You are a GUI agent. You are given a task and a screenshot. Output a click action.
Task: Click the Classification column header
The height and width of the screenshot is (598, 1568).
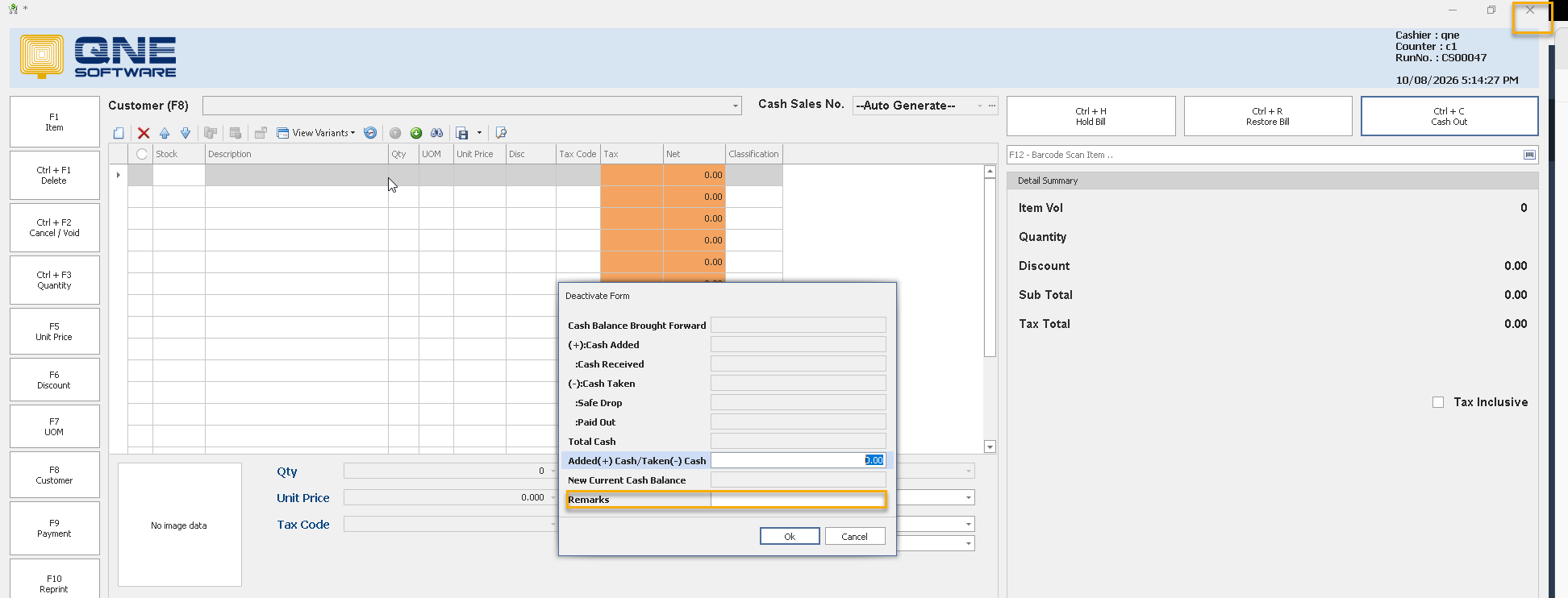754,154
